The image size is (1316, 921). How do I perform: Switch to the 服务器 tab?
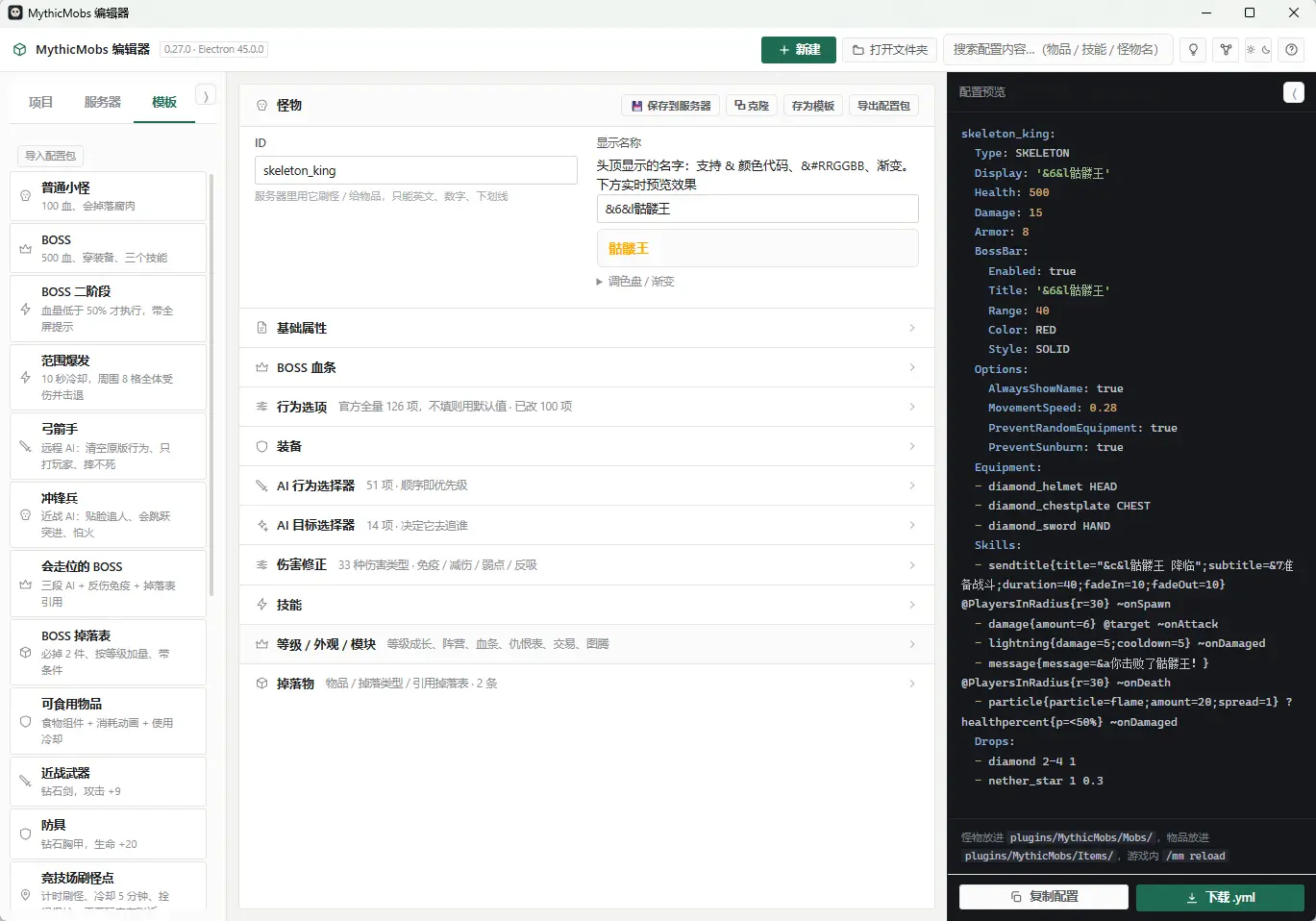click(103, 102)
